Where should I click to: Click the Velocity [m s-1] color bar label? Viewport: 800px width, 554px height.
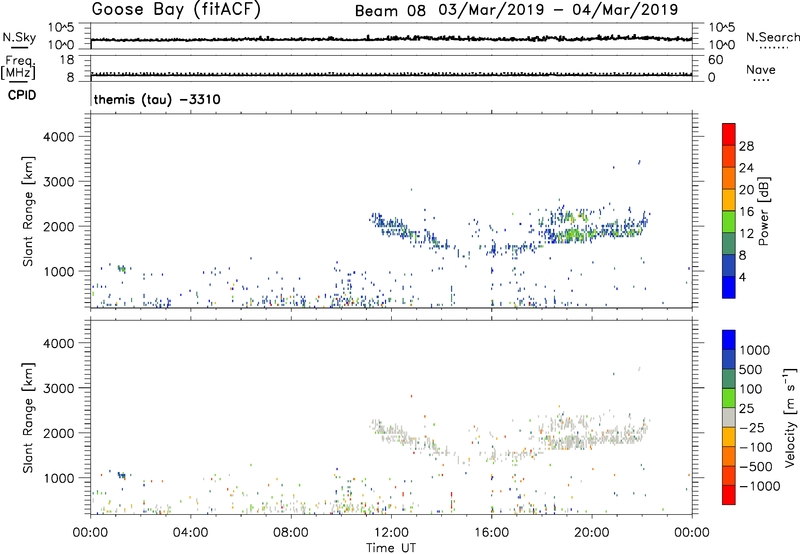coord(790,417)
